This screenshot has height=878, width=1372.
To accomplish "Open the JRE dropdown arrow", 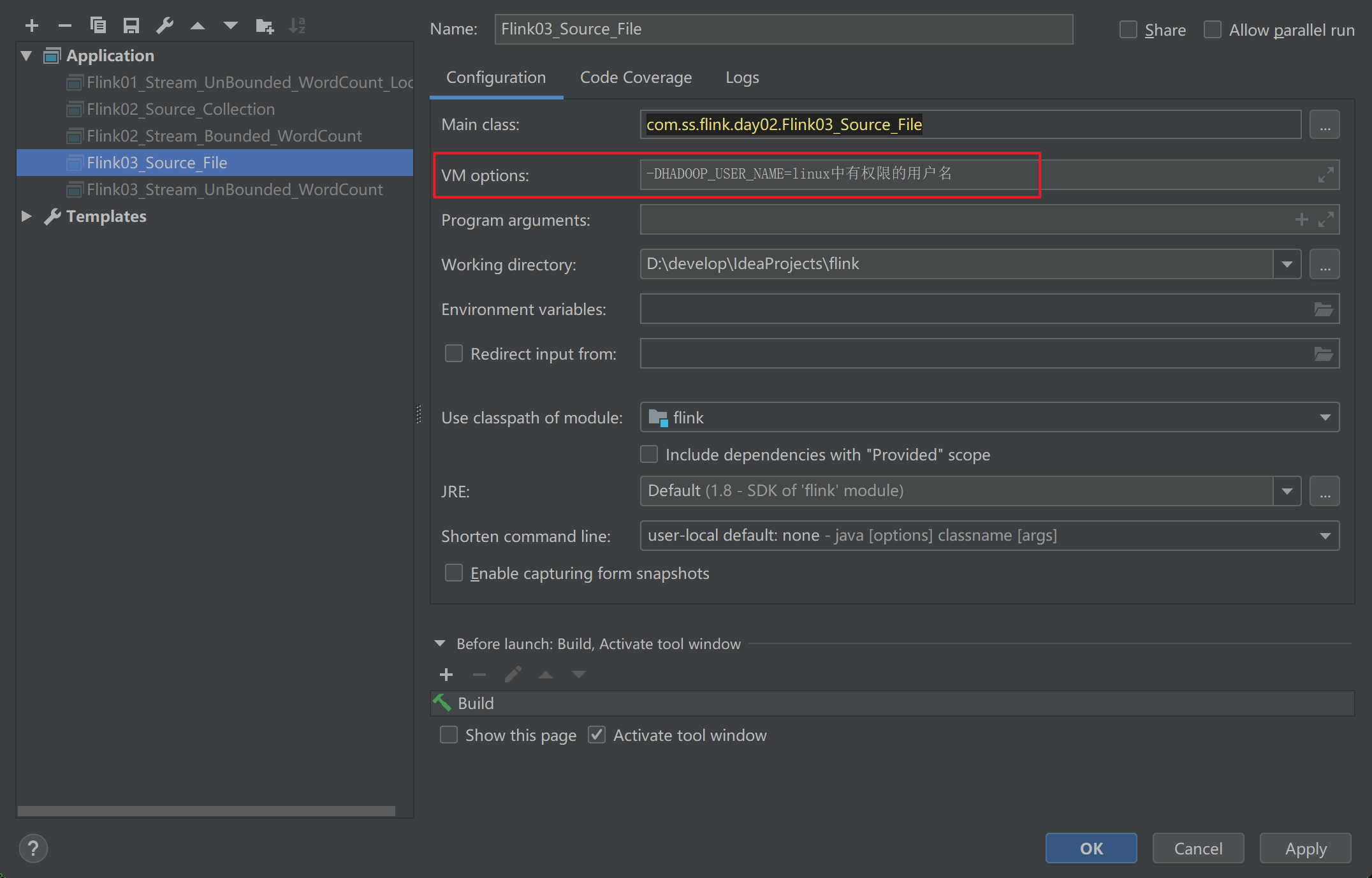I will pyautogui.click(x=1287, y=491).
